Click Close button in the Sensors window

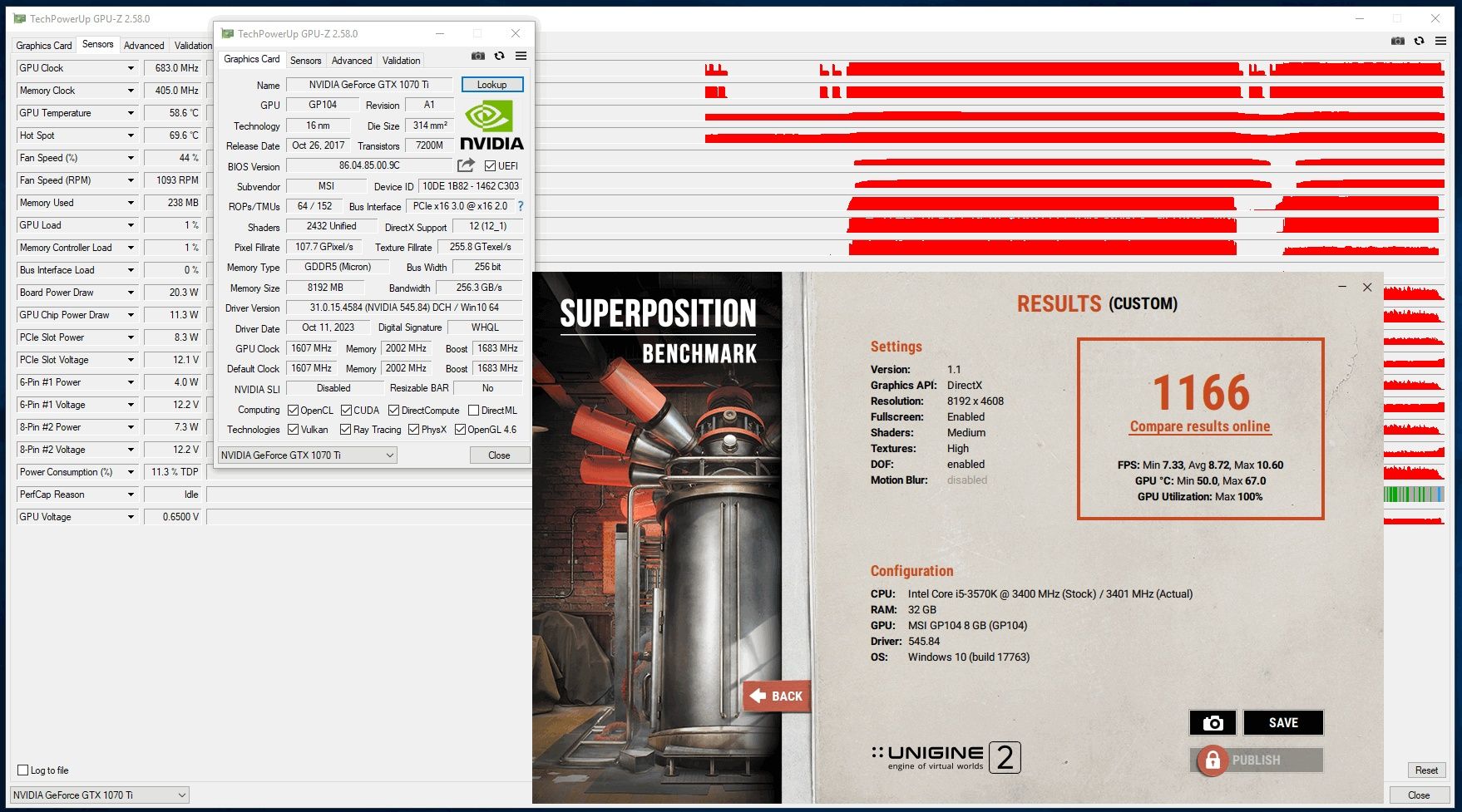(1419, 795)
